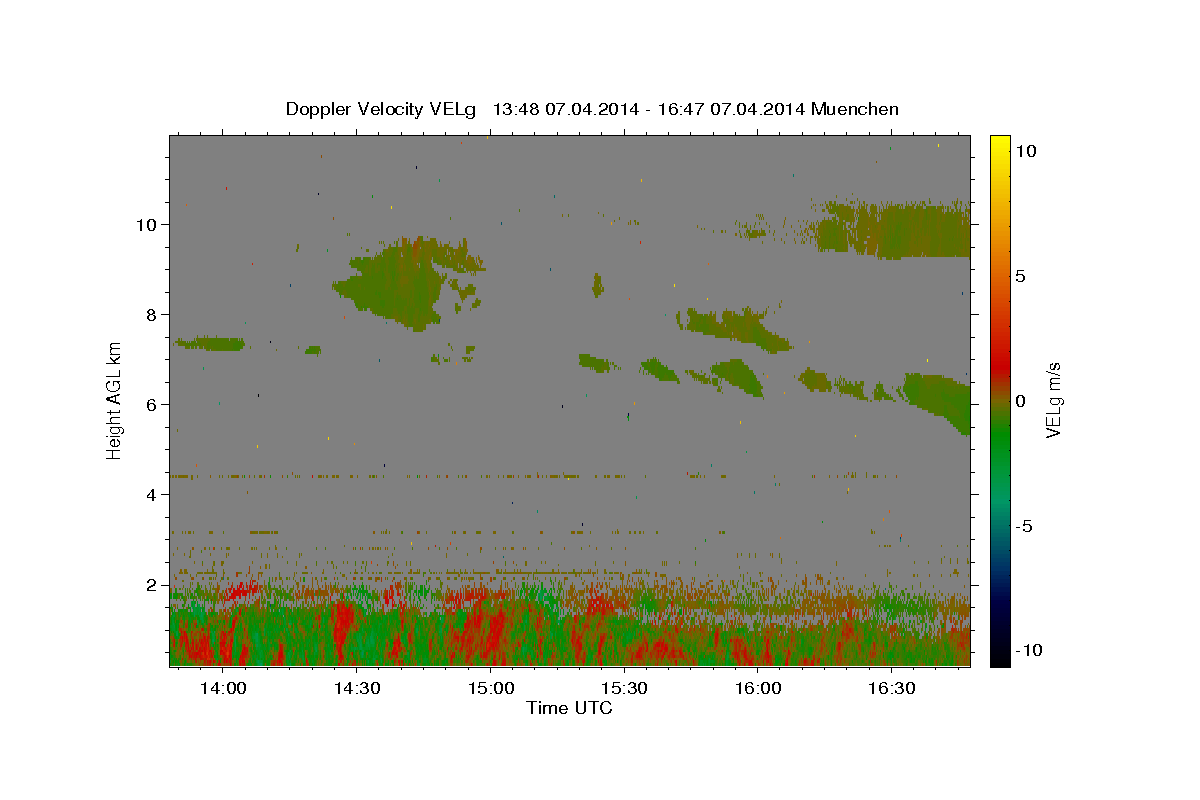Screen dimensions: 1200x800
Task: Click the height axis label 6
Action: (x=152, y=405)
